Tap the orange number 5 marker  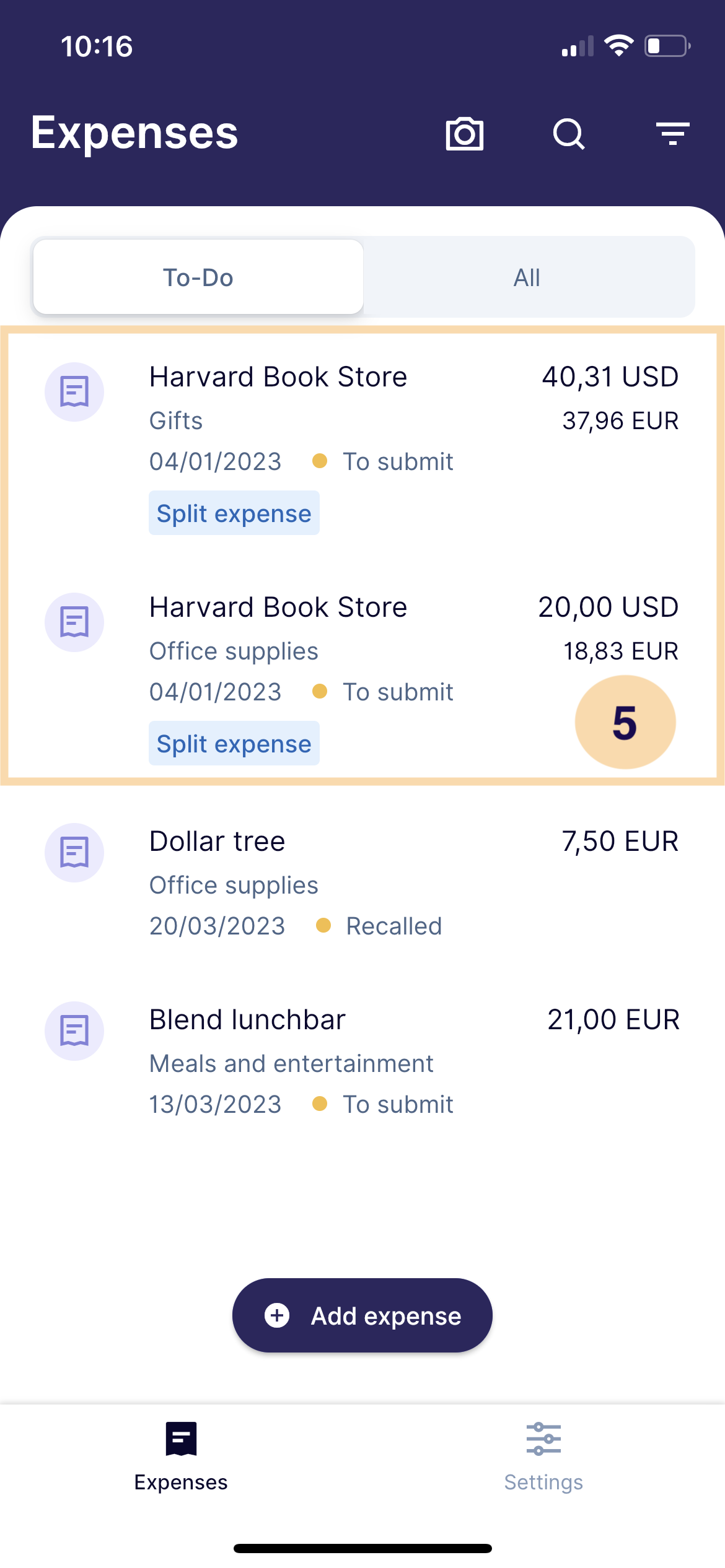point(625,723)
